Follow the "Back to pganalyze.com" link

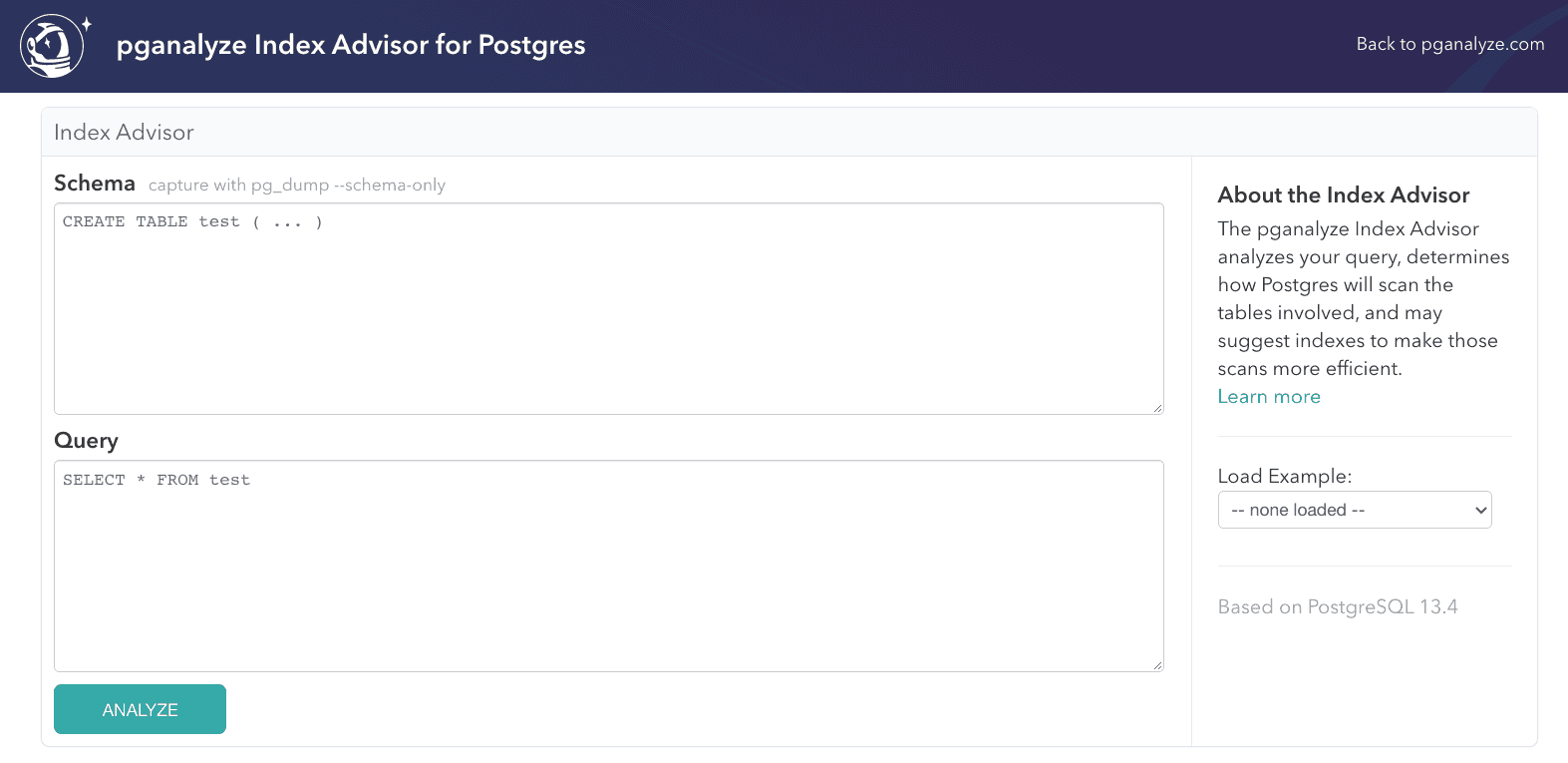[x=1449, y=44]
